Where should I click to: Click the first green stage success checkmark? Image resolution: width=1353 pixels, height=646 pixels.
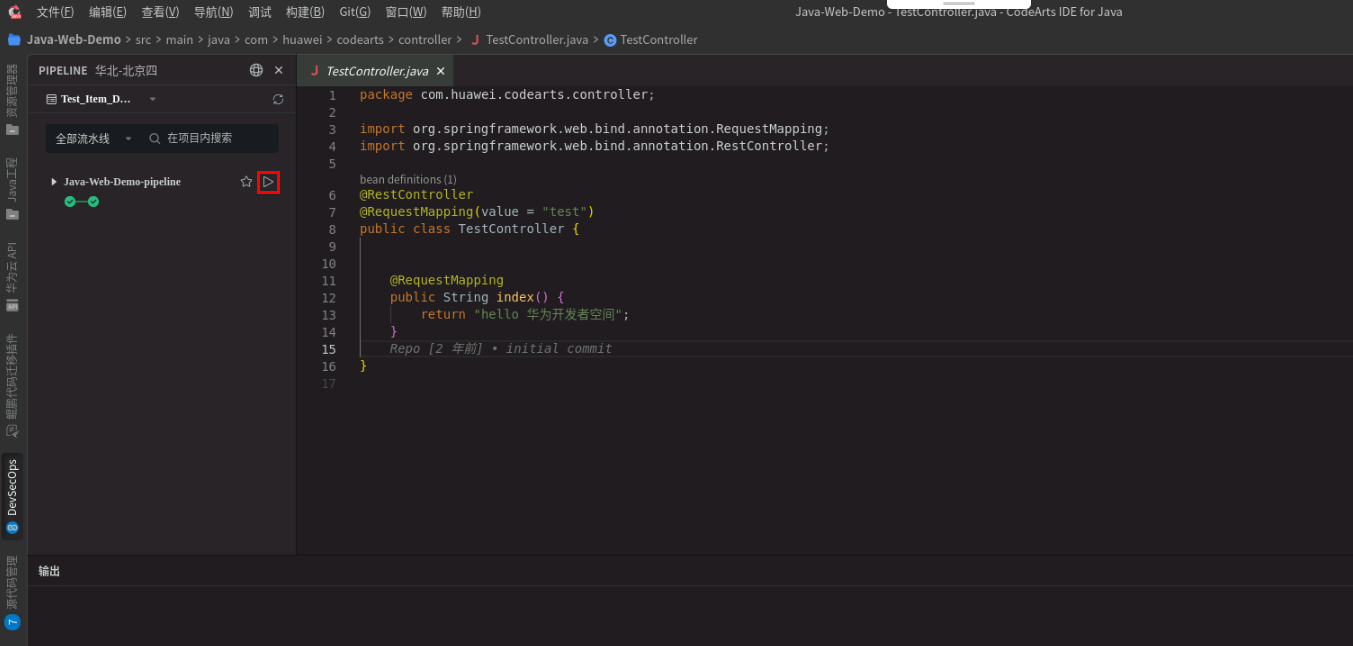[68, 201]
